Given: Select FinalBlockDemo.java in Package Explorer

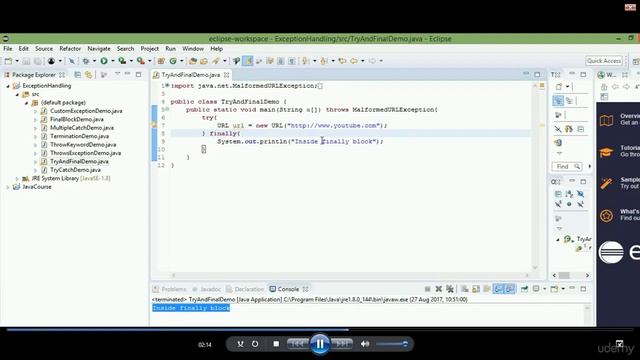Looking at the screenshot, I should (x=77, y=120).
